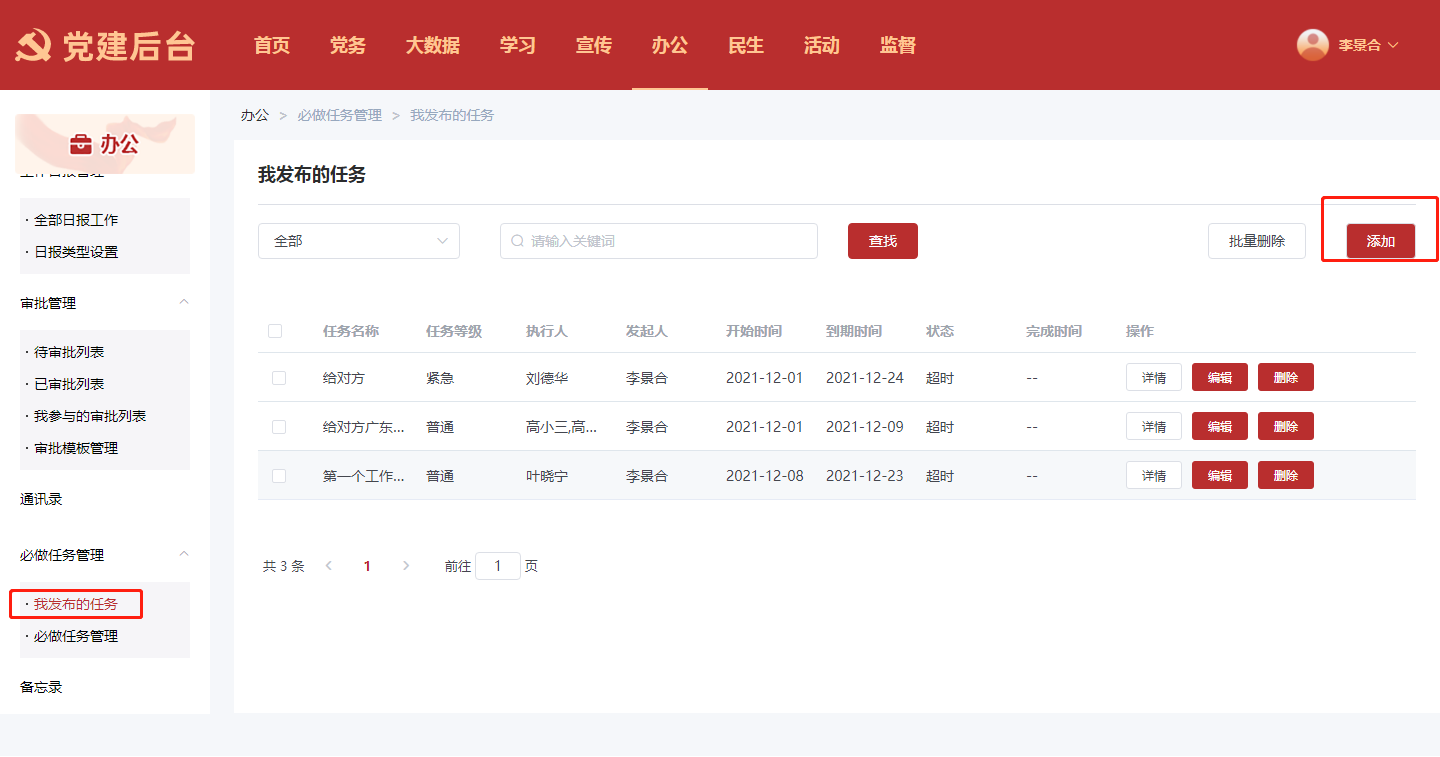Open the 全部 filter dropdown
This screenshot has height=757, width=1440.
click(x=358, y=241)
